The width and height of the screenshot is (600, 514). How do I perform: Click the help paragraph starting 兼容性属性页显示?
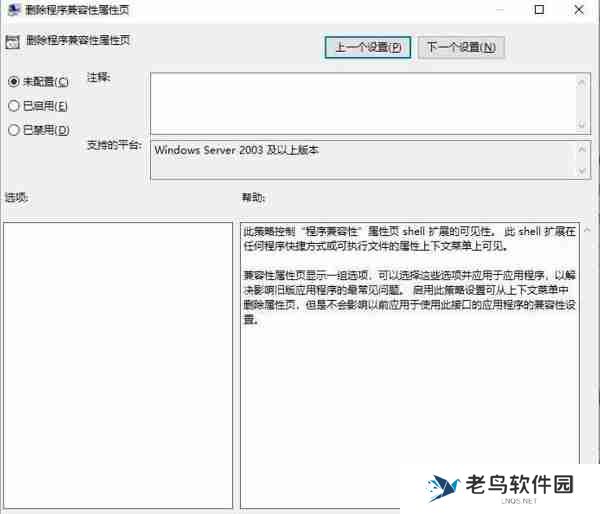coord(409,297)
